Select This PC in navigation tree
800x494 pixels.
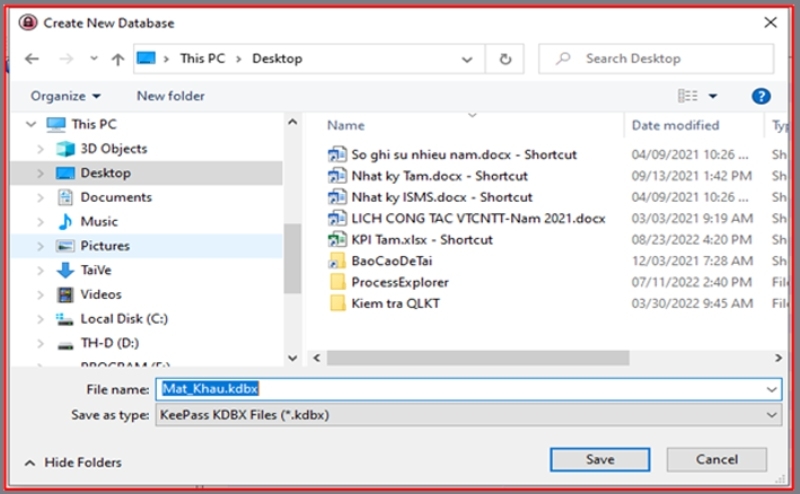pyautogui.click(x=94, y=124)
